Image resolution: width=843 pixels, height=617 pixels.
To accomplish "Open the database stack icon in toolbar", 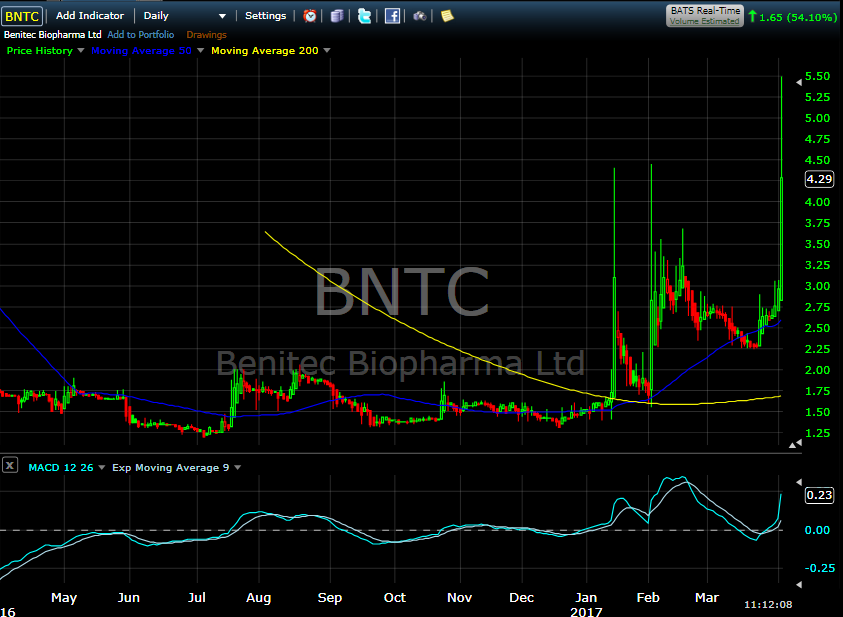I will 337,16.
